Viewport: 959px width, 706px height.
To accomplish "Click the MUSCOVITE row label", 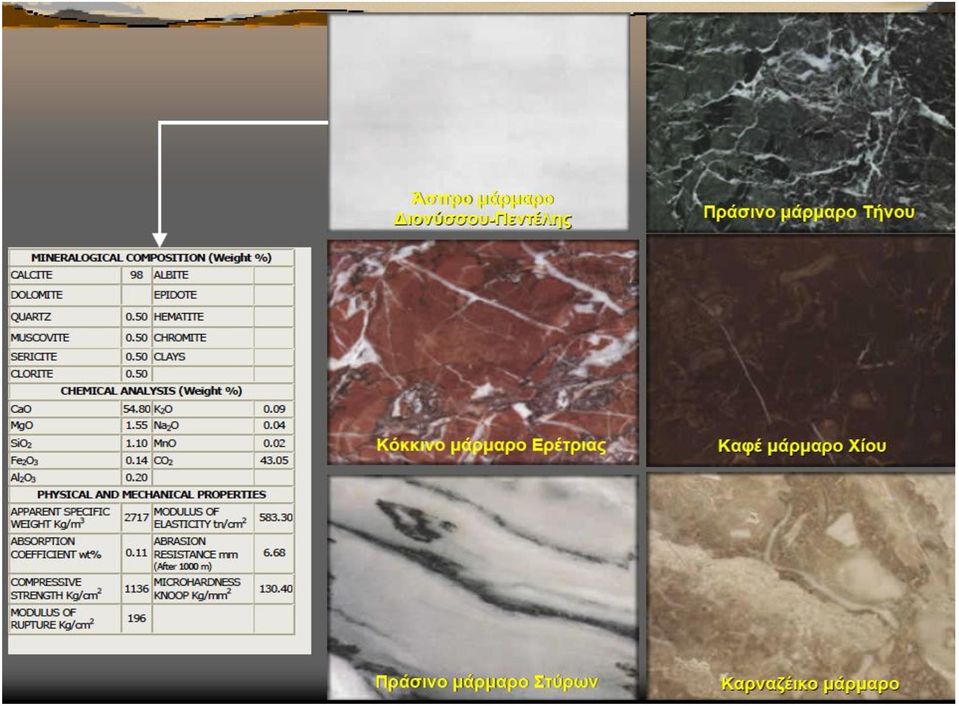I will pos(40,338).
